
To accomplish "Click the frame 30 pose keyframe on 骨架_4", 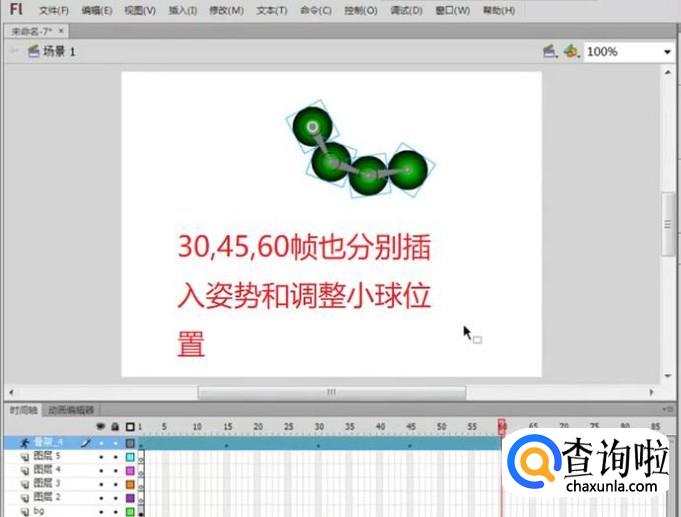I will (318, 445).
